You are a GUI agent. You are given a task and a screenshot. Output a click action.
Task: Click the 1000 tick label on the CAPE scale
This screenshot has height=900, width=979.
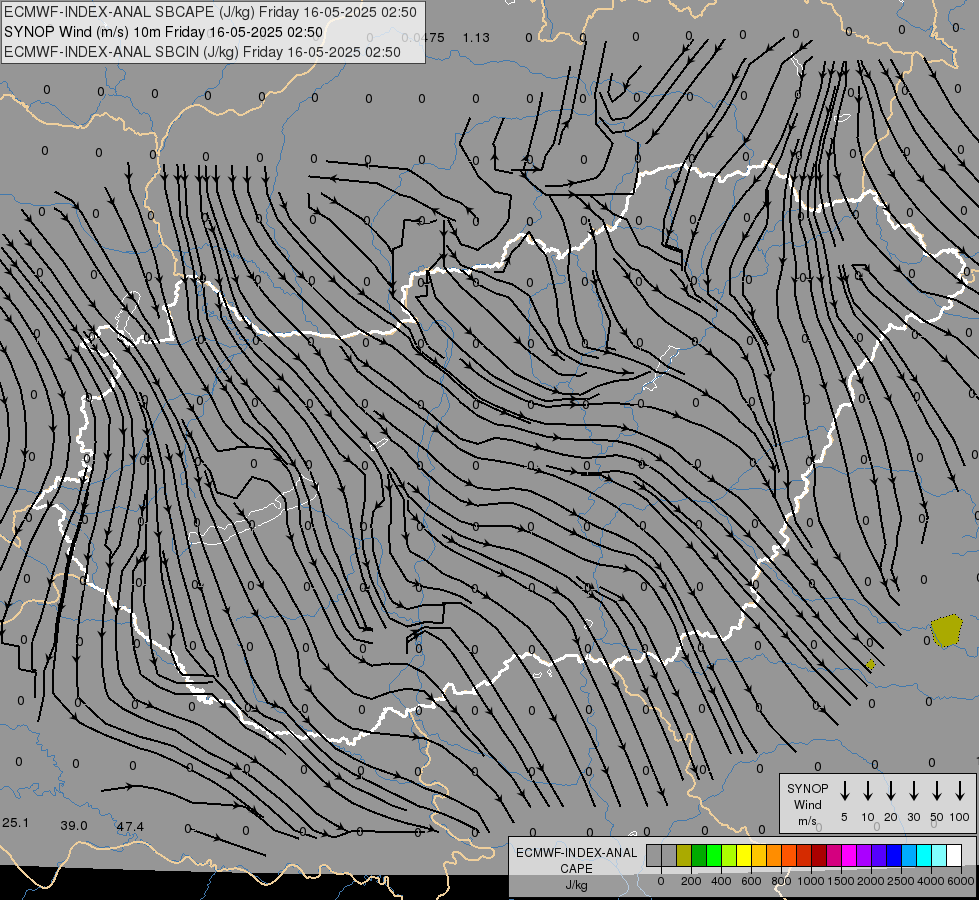(x=811, y=881)
